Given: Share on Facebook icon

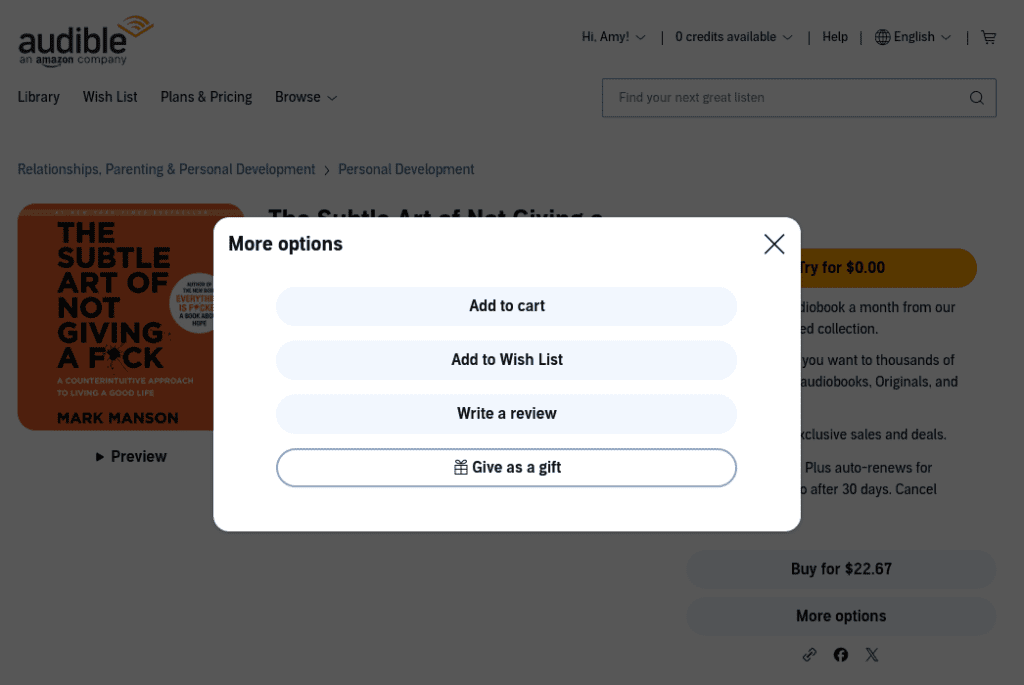Looking at the screenshot, I should (x=840, y=654).
